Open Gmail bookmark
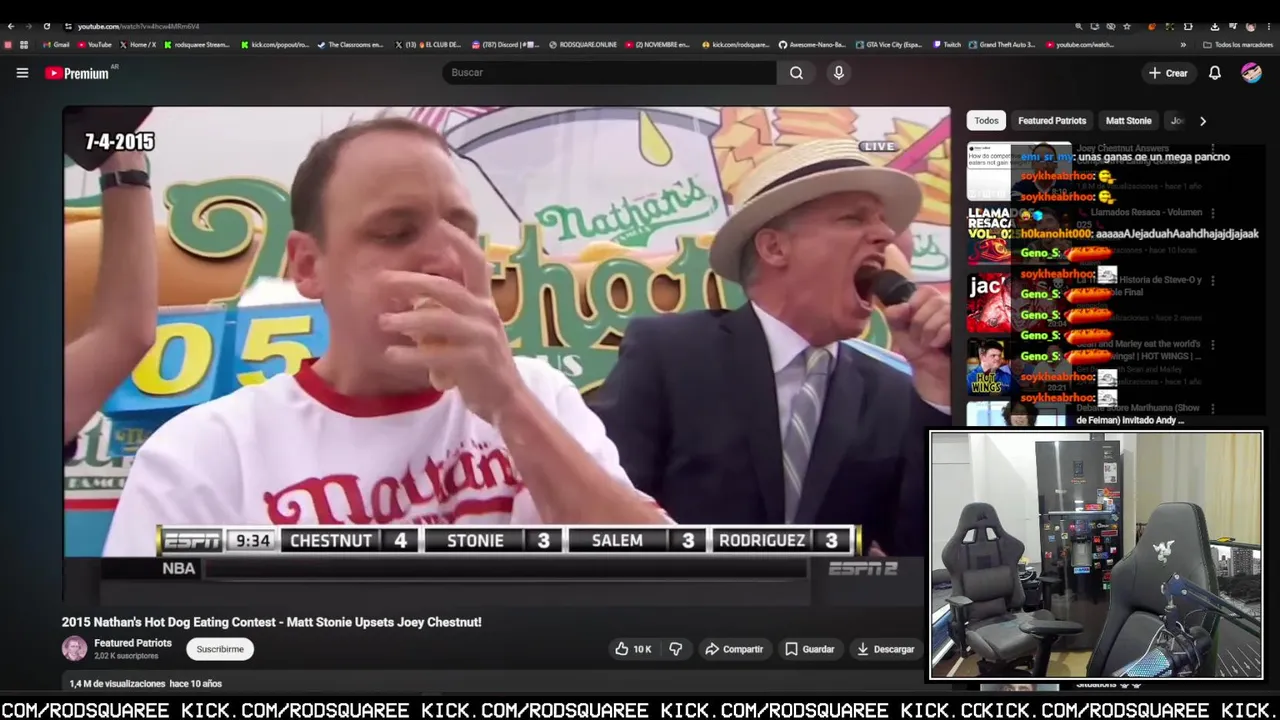1280x720 pixels. point(57,45)
